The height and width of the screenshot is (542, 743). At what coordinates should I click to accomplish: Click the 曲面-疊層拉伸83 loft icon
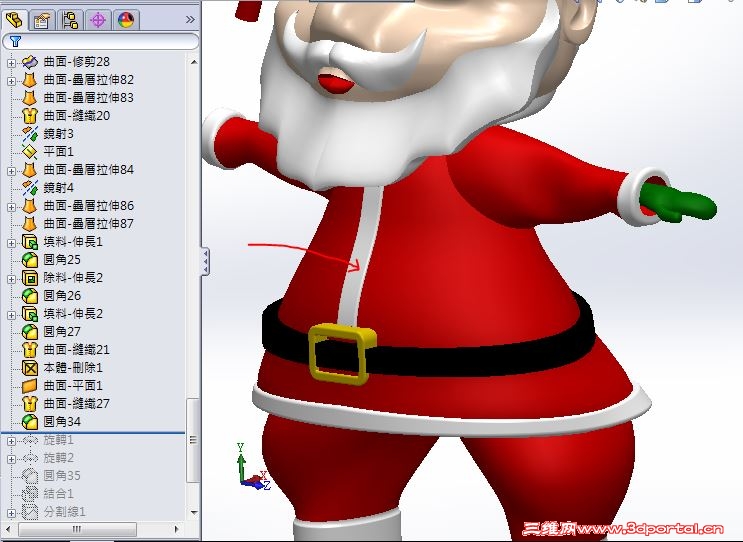pyautogui.click(x=30, y=98)
